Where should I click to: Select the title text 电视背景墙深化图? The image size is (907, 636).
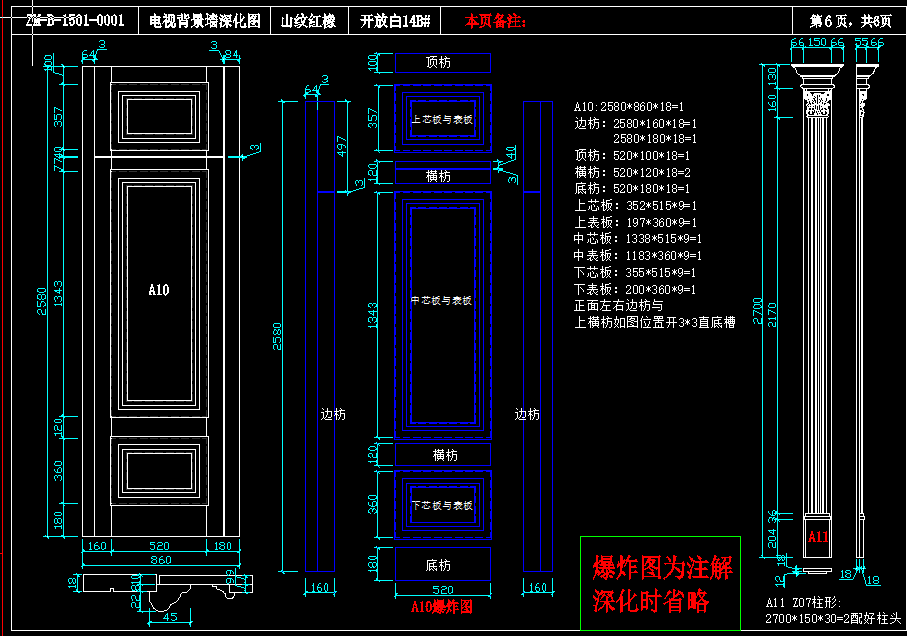(x=205, y=21)
